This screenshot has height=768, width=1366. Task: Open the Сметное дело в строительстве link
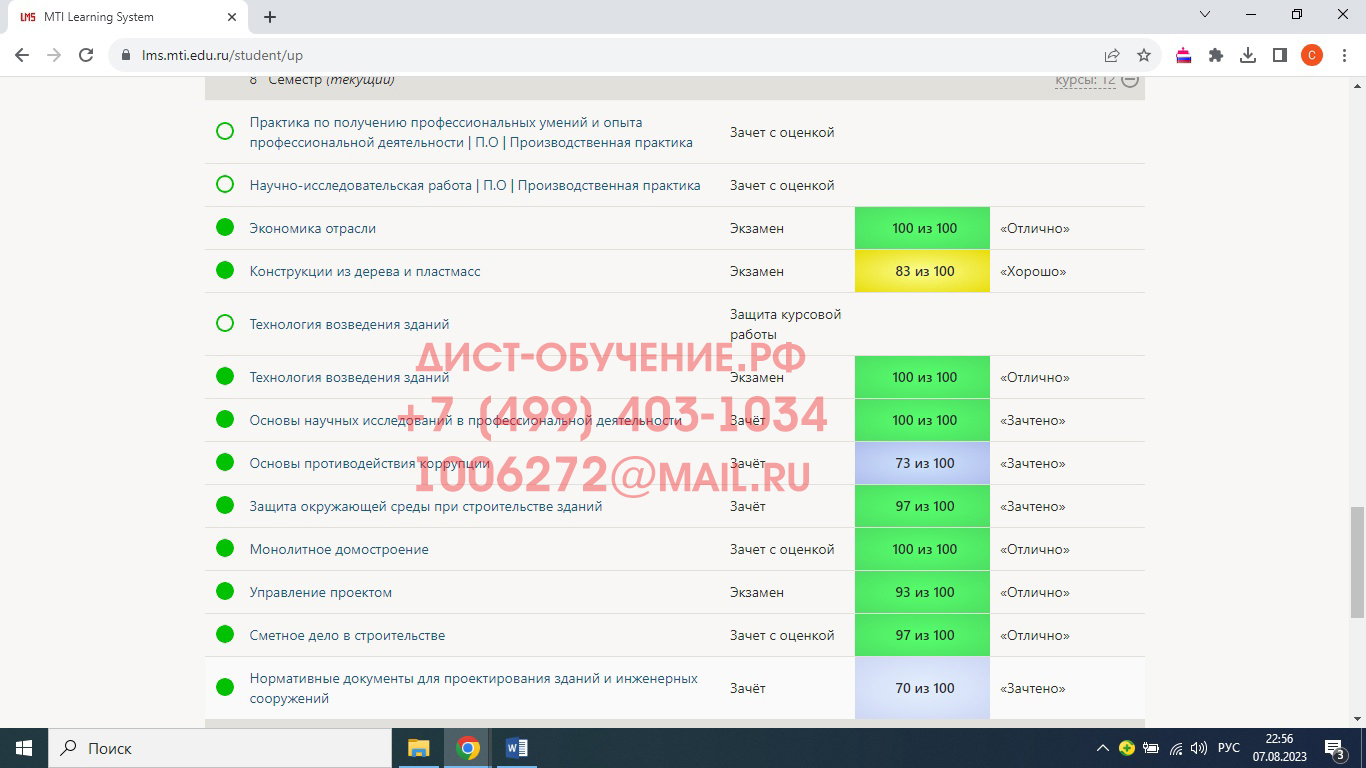click(x=347, y=635)
